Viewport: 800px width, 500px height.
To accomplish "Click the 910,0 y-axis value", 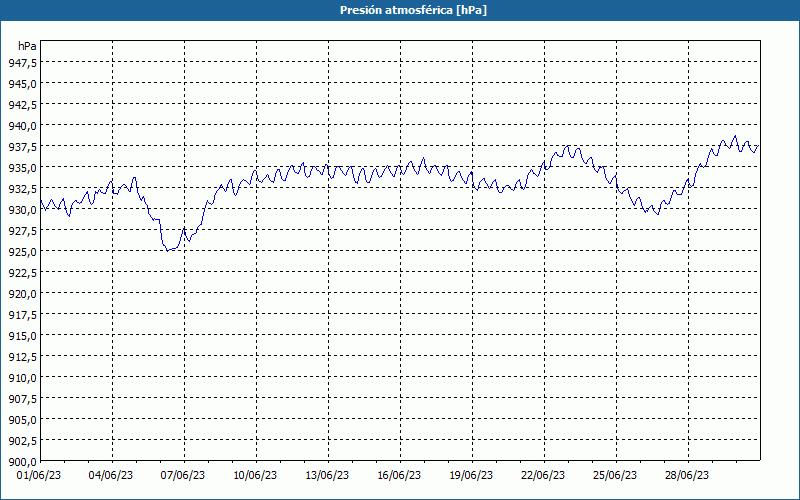I will click(22, 378).
